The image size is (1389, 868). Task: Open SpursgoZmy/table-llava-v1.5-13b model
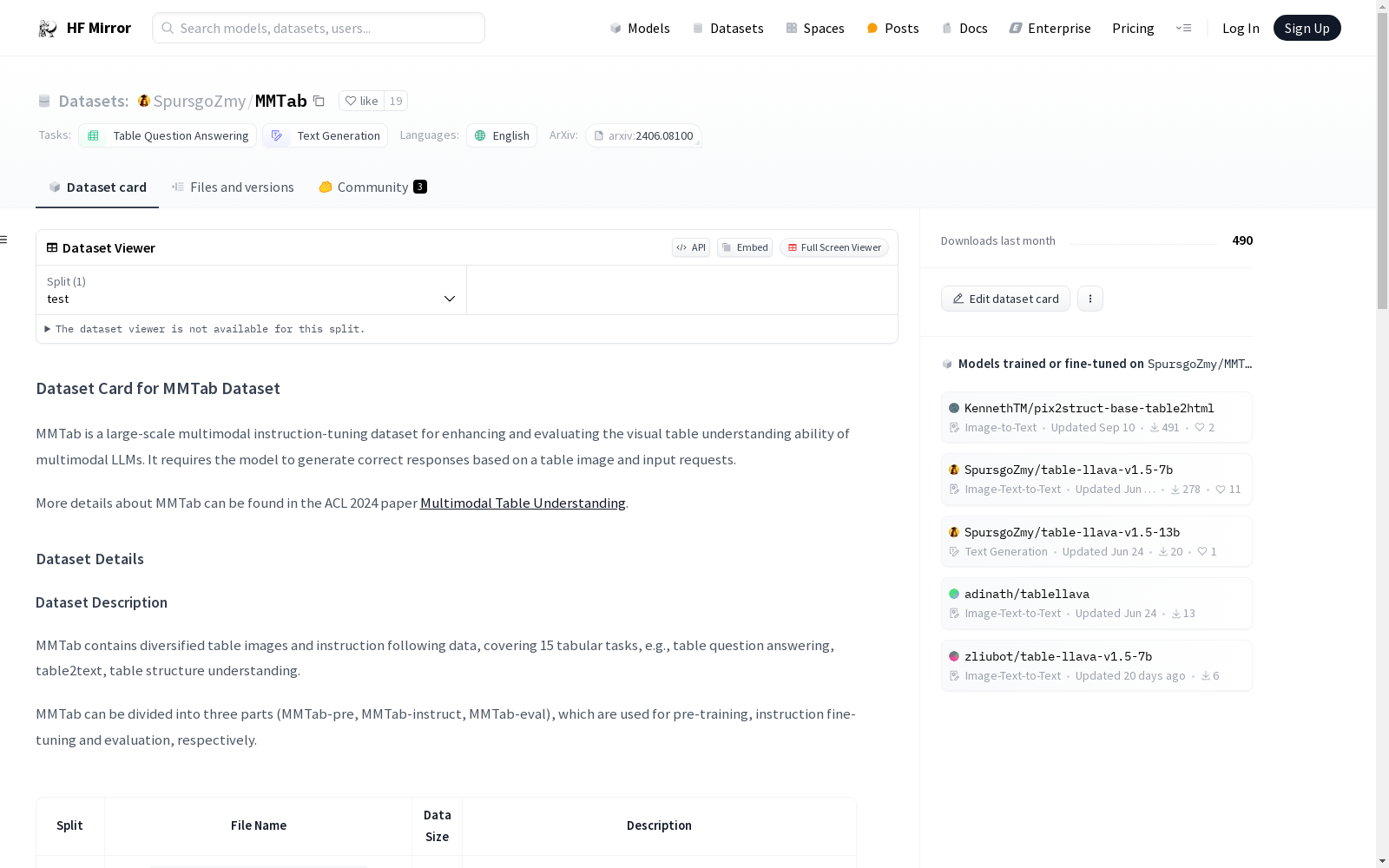[x=1096, y=542]
